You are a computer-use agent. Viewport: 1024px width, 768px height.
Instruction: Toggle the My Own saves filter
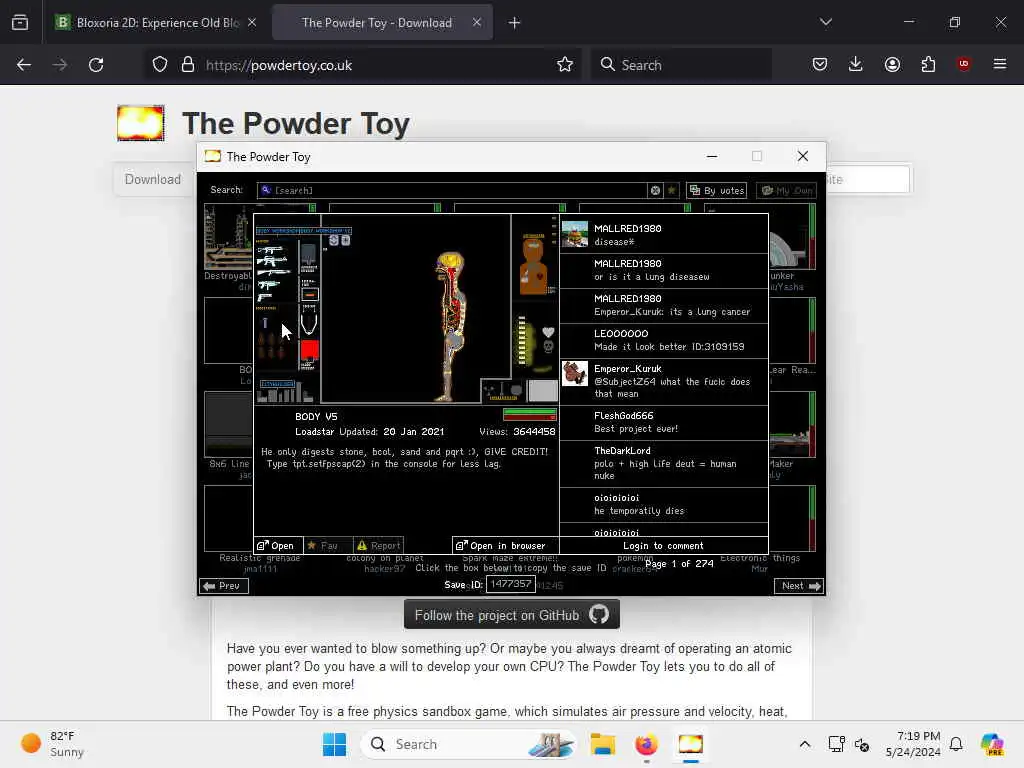pos(788,190)
